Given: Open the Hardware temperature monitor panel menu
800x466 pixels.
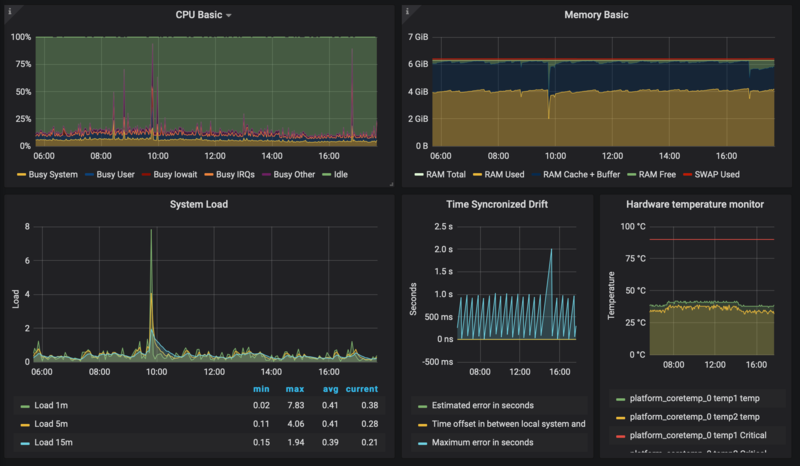Looking at the screenshot, I should tap(695, 205).
